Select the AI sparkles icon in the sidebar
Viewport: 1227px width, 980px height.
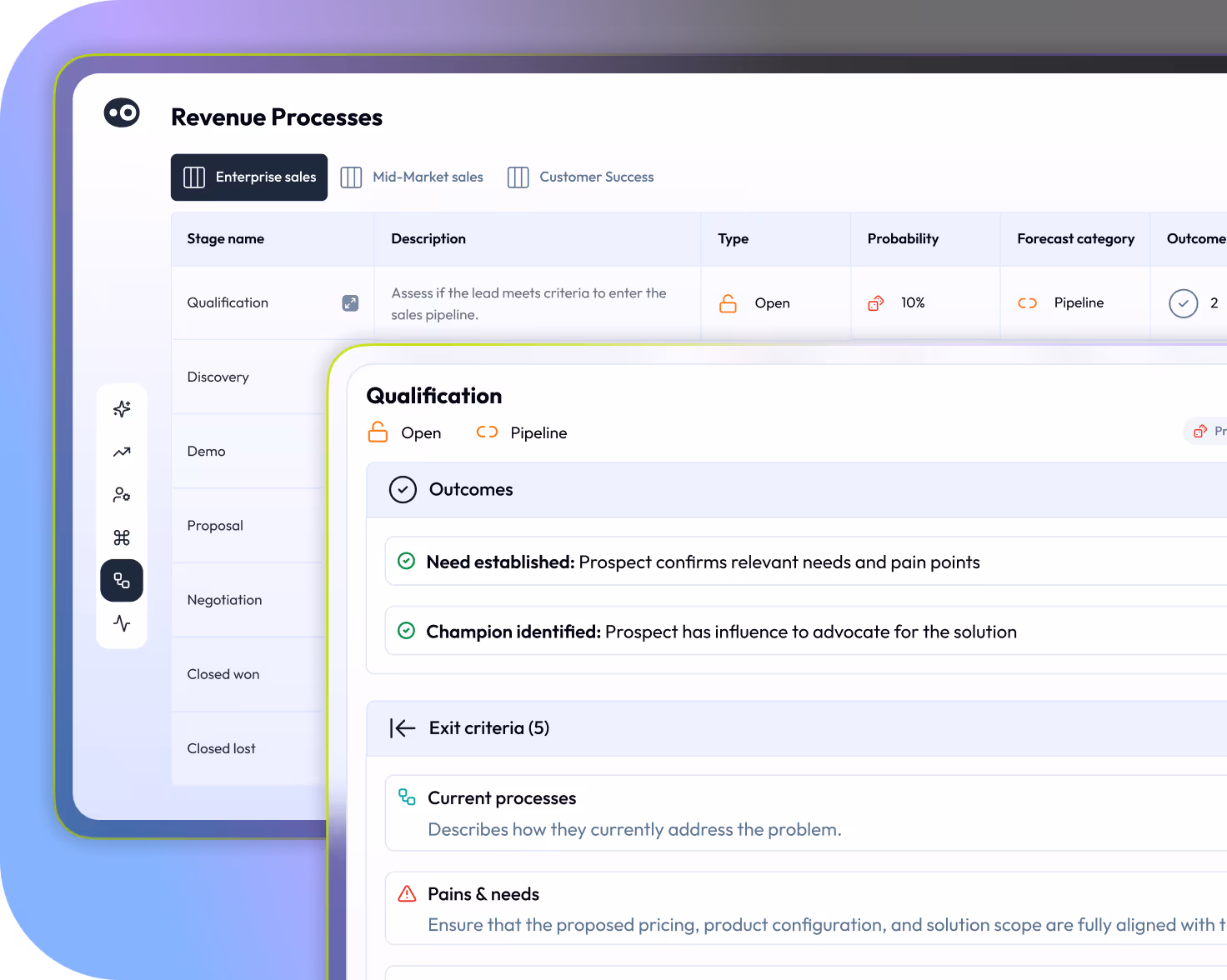tap(122, 408)
